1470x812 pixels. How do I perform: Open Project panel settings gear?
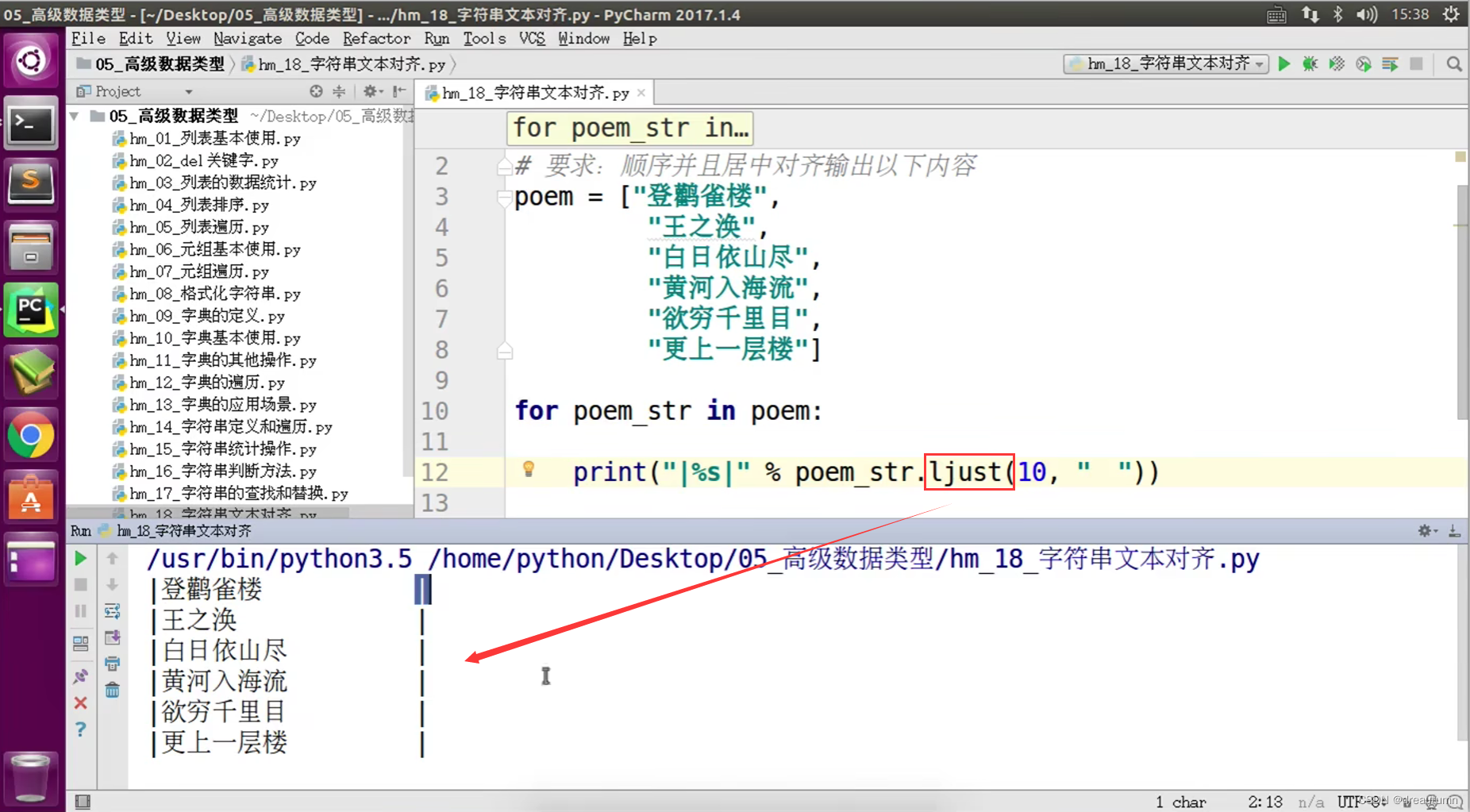click(x=372, y=91)
